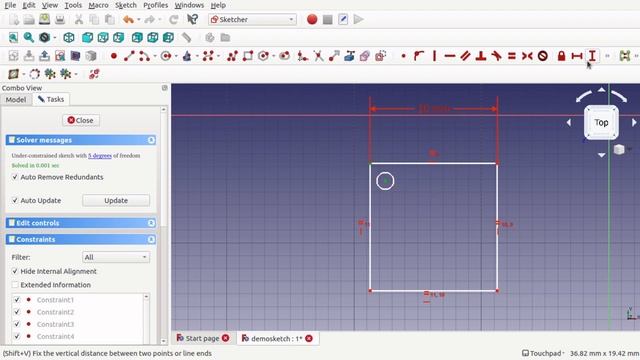Viewport: 640px width, 360px height.
Task: Collapse the Solver messages section
Action: [x=151, y=140]
